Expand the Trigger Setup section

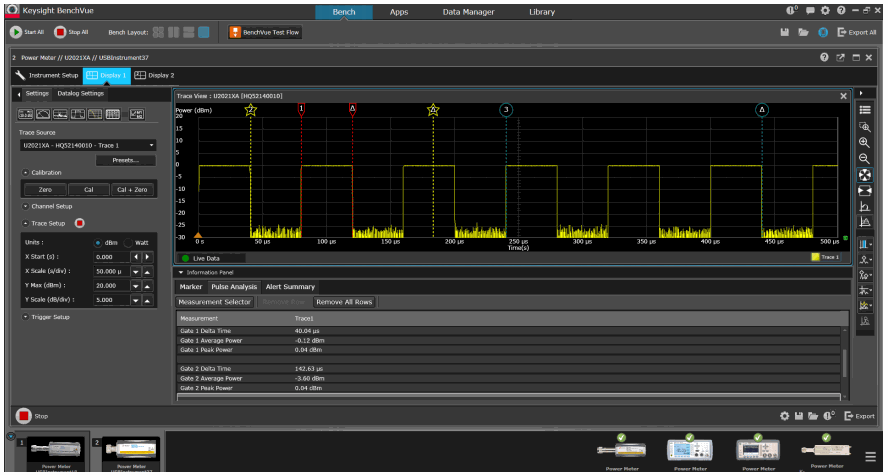coord(25,317)
